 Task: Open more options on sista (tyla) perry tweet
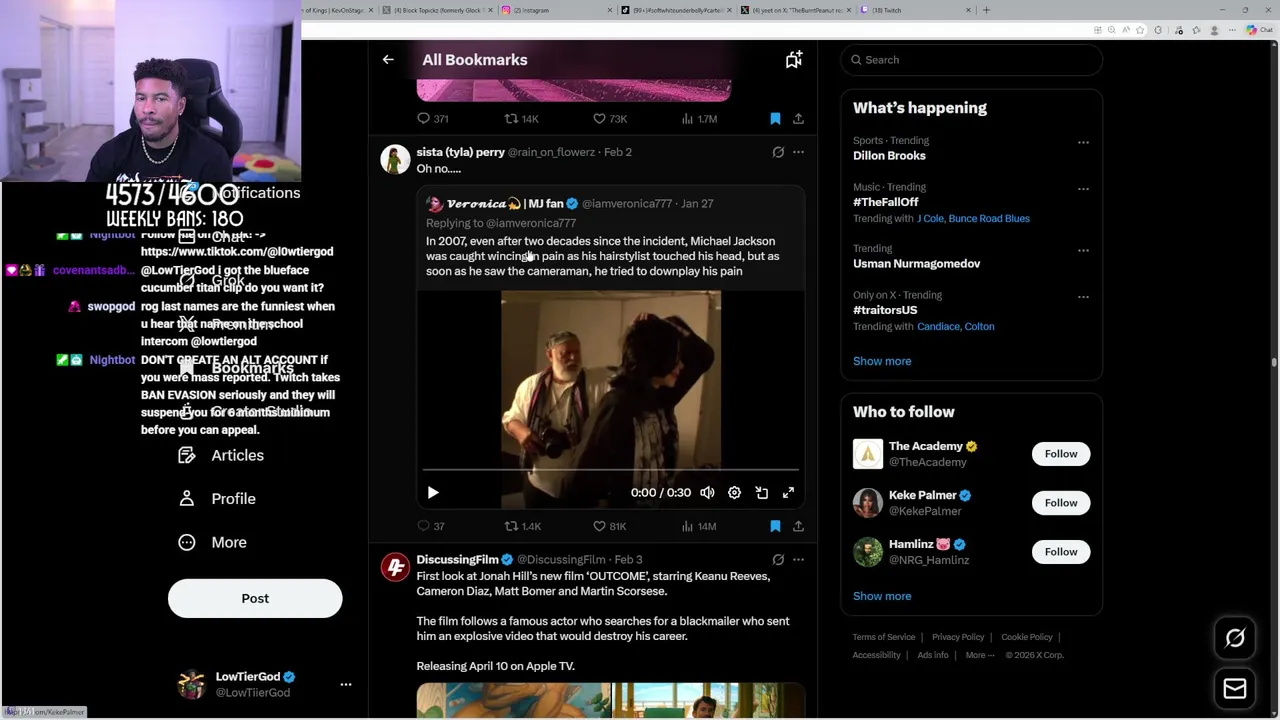(x=798, y=152)
